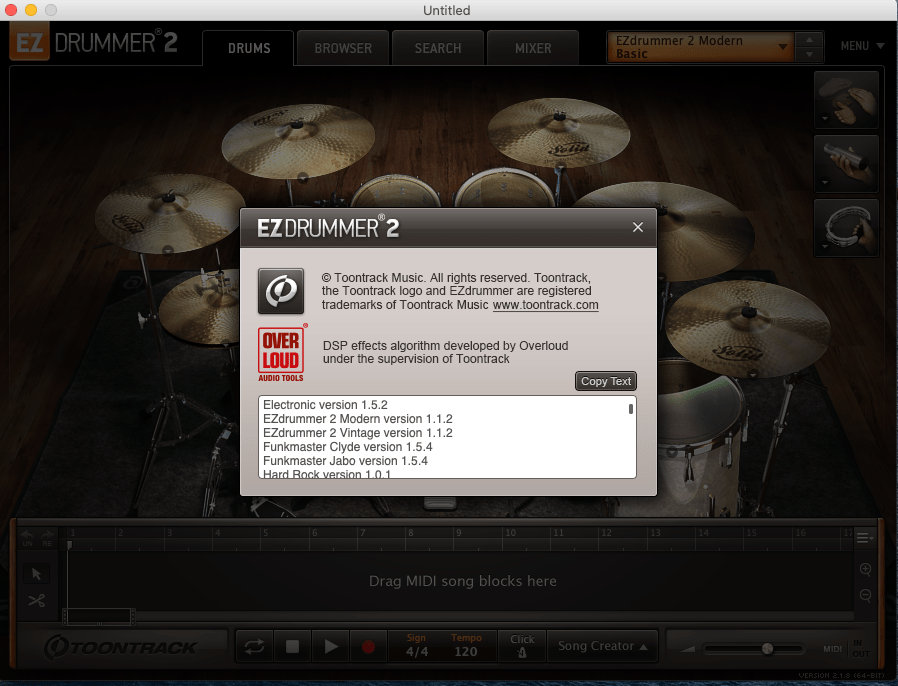Image resolution: width=898 pixels, height=686 pixels.
Task: Click the macOS yellow minimize button
Action: click(x=31, y=10)
